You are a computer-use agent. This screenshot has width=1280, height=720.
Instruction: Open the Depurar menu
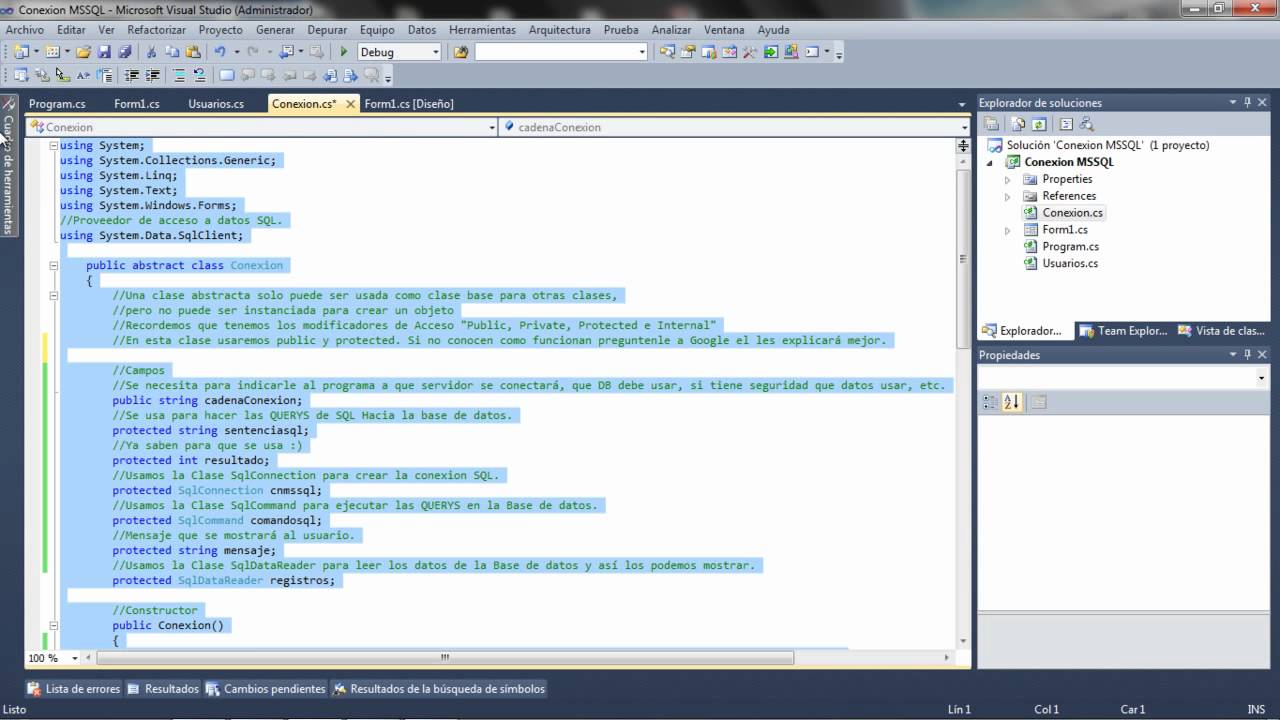coord(327,30)
